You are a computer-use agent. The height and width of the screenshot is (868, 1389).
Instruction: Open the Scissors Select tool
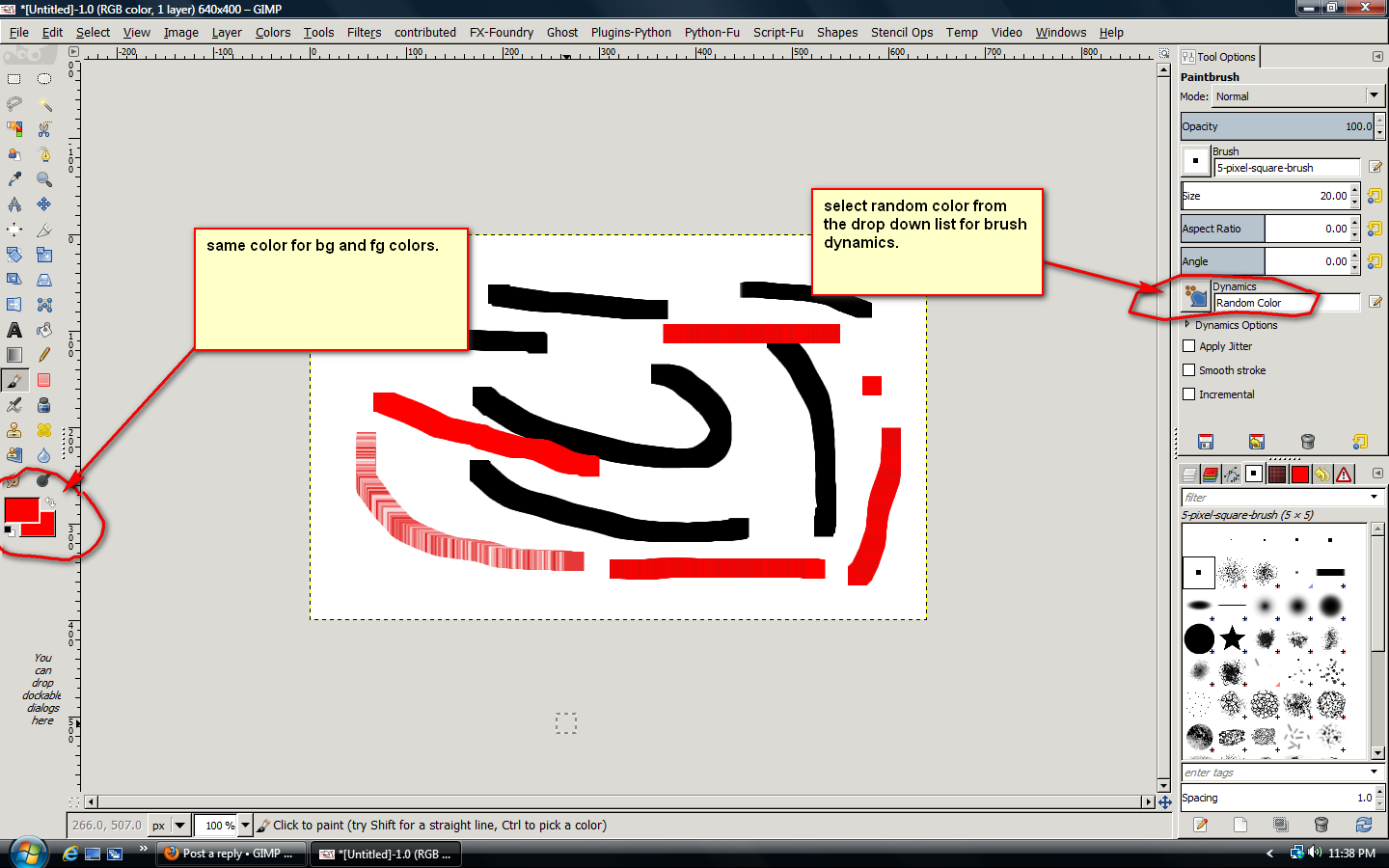tap(44, 128)
